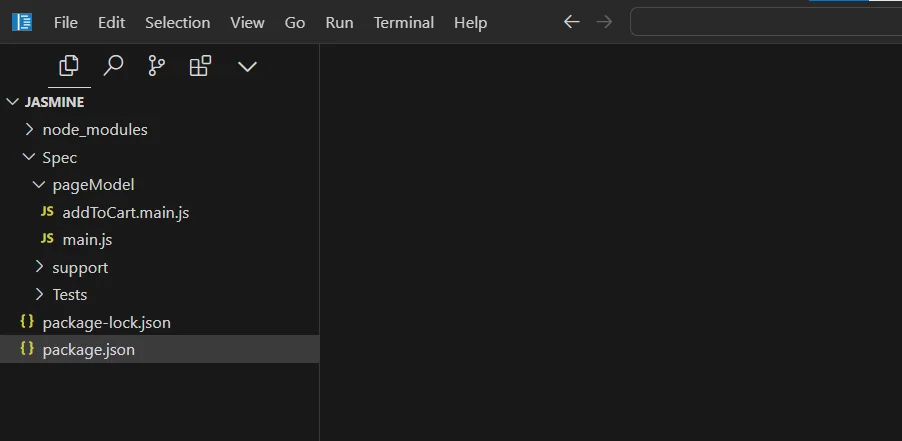The image size is (902, 441).
Task: Open package-lock.json file
Action: coord(106,323)
